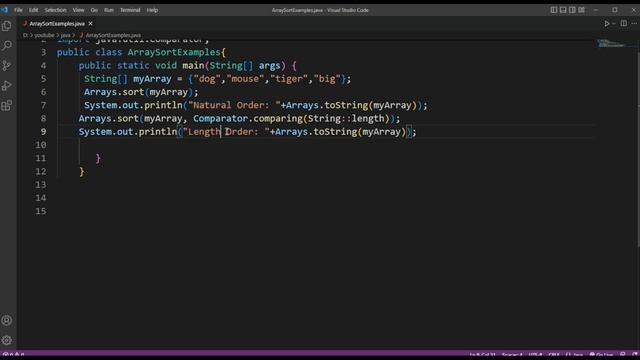The width and height of the screenshot is (640, 360).
Task: Click line number 5 in gutter
Action: coord(43,79)
